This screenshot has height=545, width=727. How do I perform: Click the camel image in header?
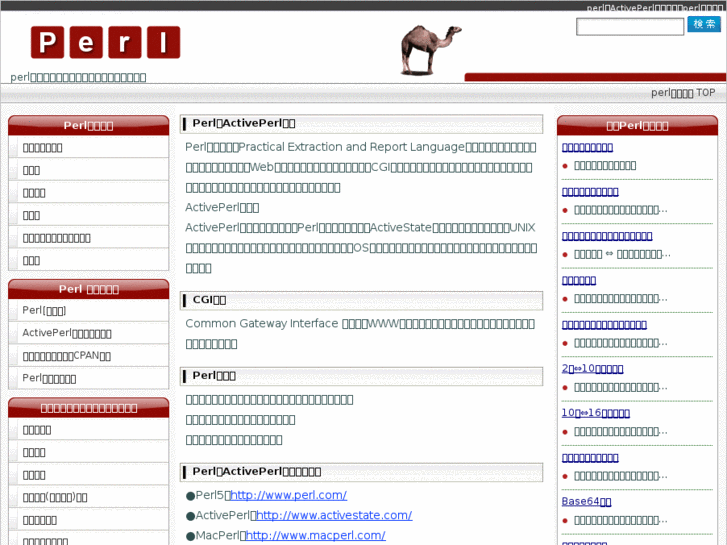430,50
